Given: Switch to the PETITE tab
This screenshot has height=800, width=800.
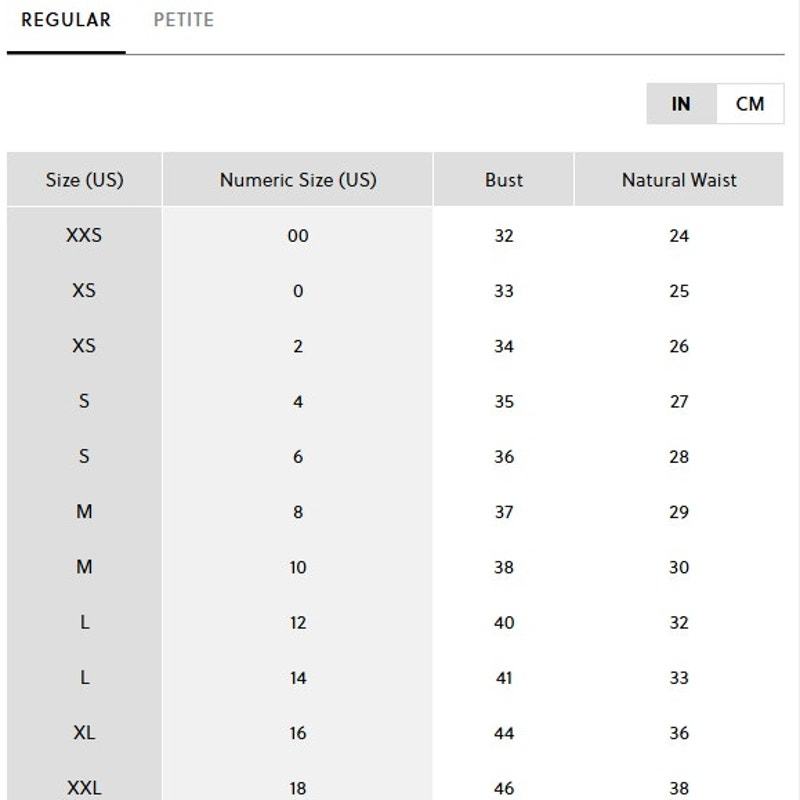Looking at the screenshot, I should 184,20.
